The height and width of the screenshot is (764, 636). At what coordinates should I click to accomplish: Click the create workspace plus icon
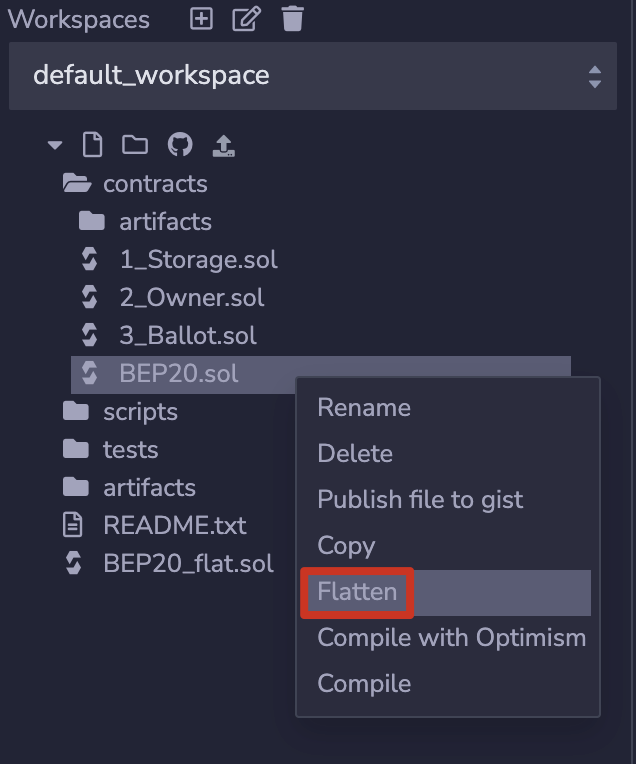202,18
